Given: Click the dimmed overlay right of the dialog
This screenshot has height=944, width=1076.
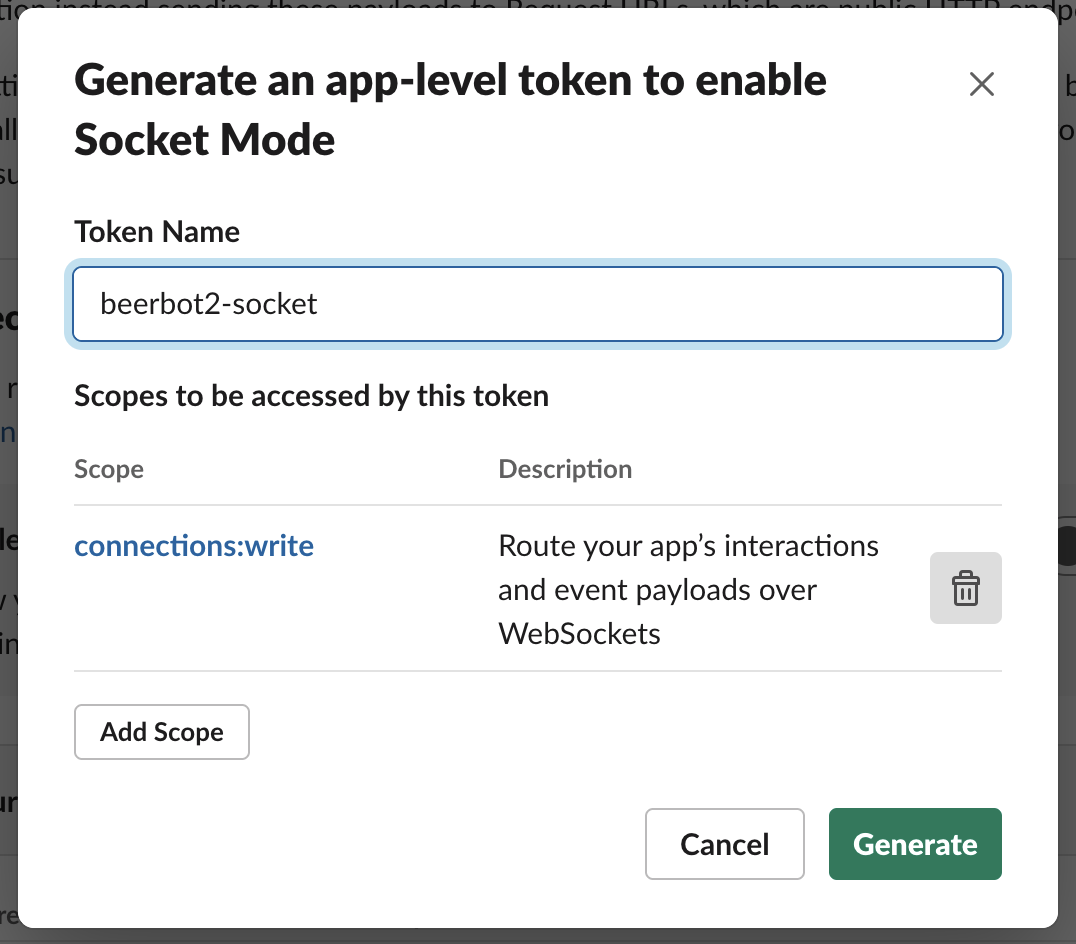Looking at the screenshot, I should 1067,300.
